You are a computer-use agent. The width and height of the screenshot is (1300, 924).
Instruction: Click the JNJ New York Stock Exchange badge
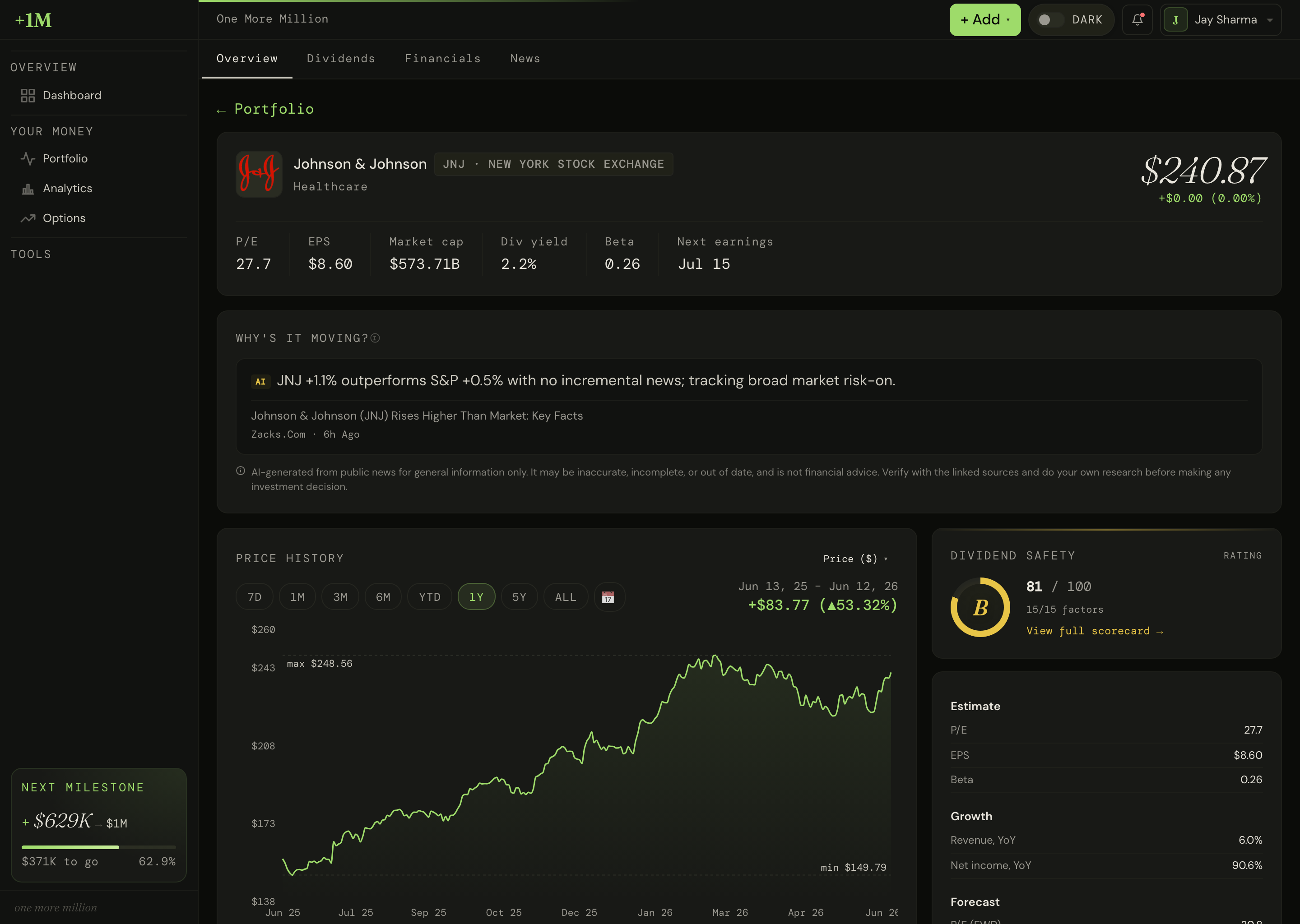point(553,164)
